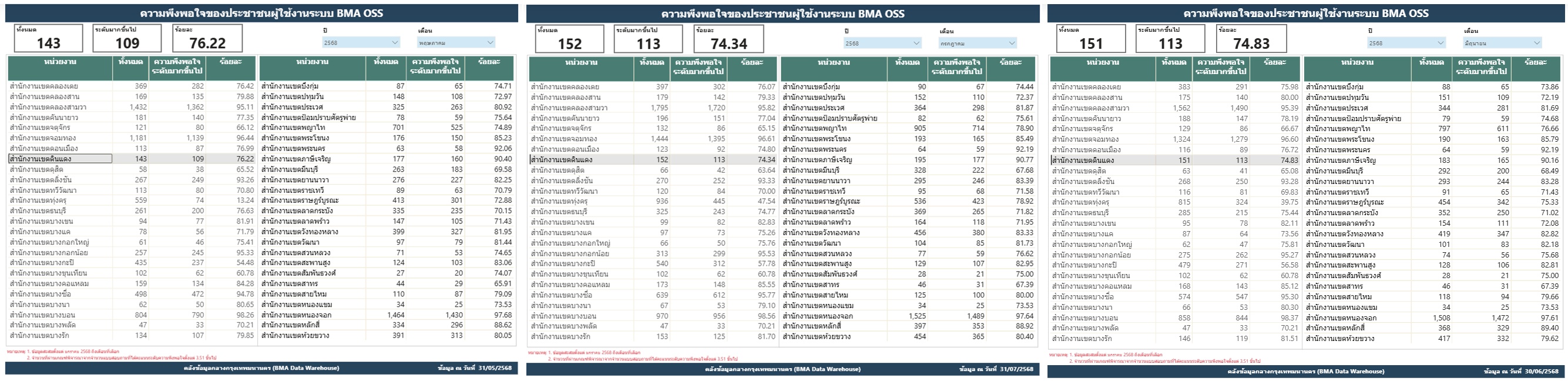Click the footer date 31/05/2568

495,368
